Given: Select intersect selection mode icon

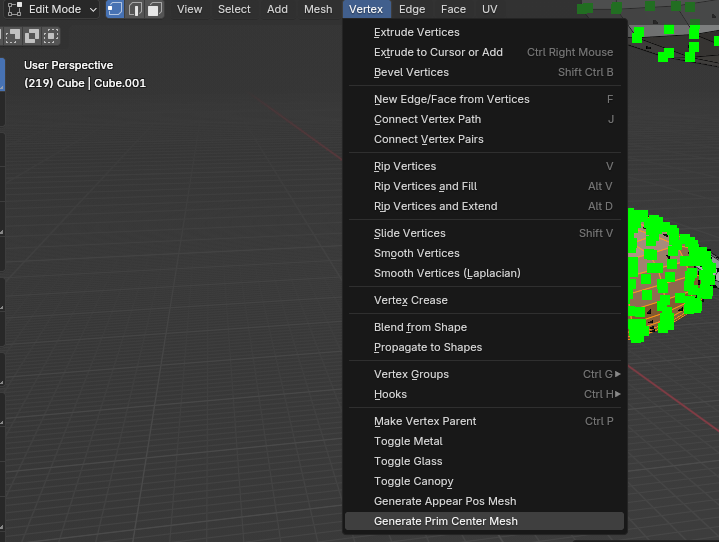Looking at the screenshot, I should click(x=50, y=36).
